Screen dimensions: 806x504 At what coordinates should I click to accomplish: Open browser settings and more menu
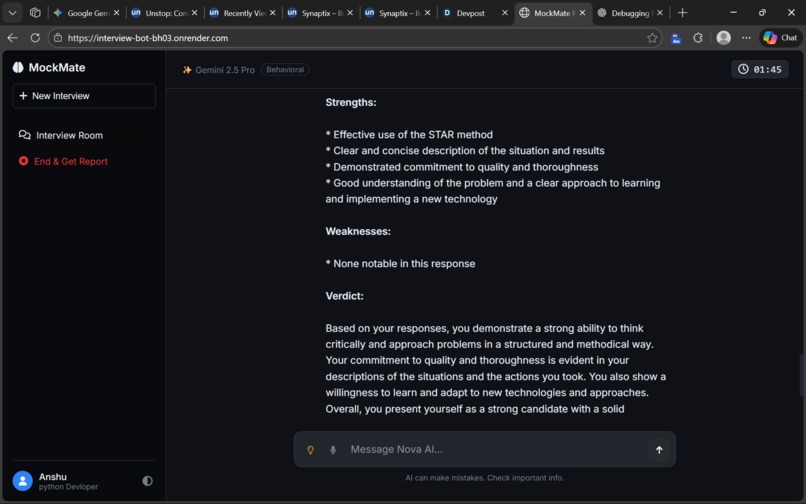click(x=746, y=38)
